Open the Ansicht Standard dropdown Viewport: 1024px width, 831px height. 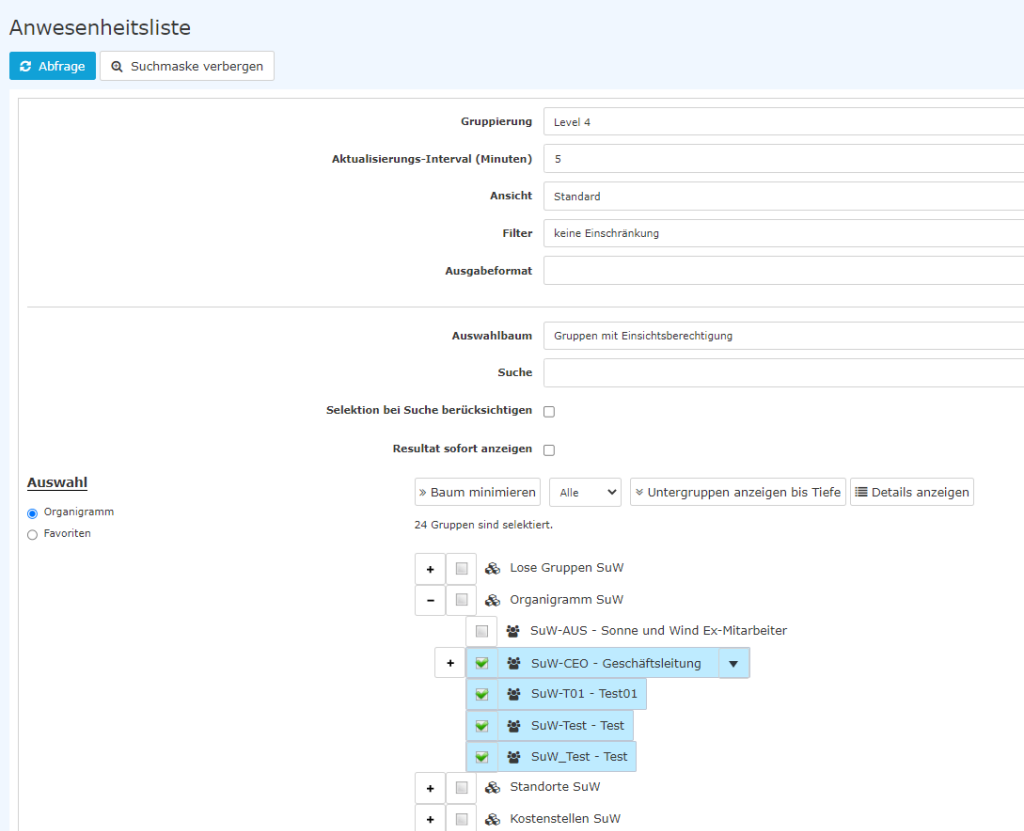[783, 196]
